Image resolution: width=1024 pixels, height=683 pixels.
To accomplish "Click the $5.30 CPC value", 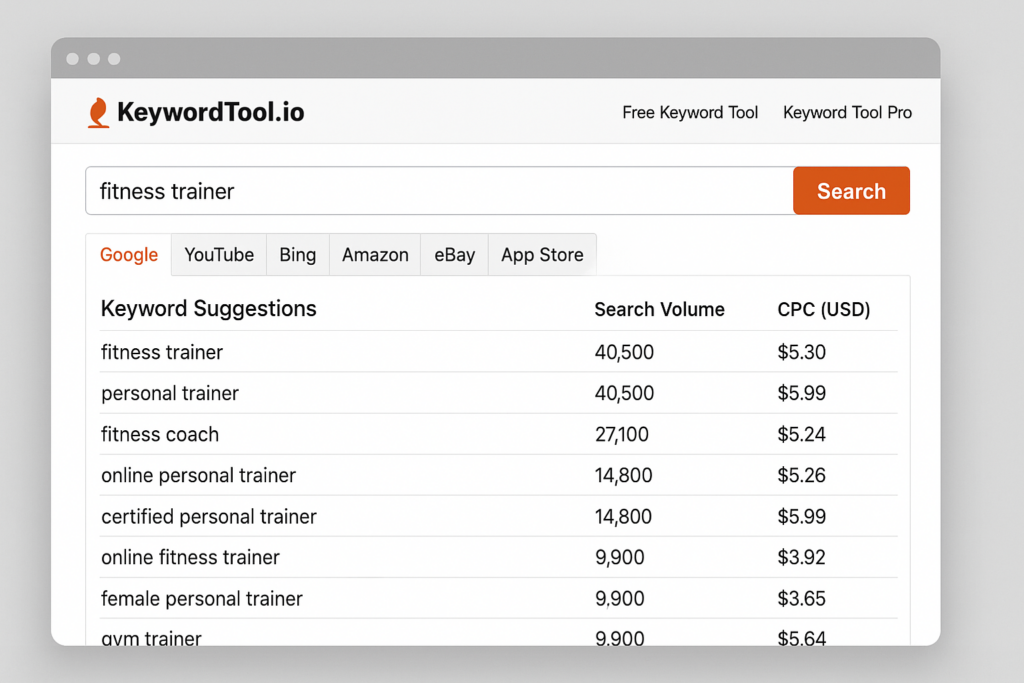I will point(801,352).
